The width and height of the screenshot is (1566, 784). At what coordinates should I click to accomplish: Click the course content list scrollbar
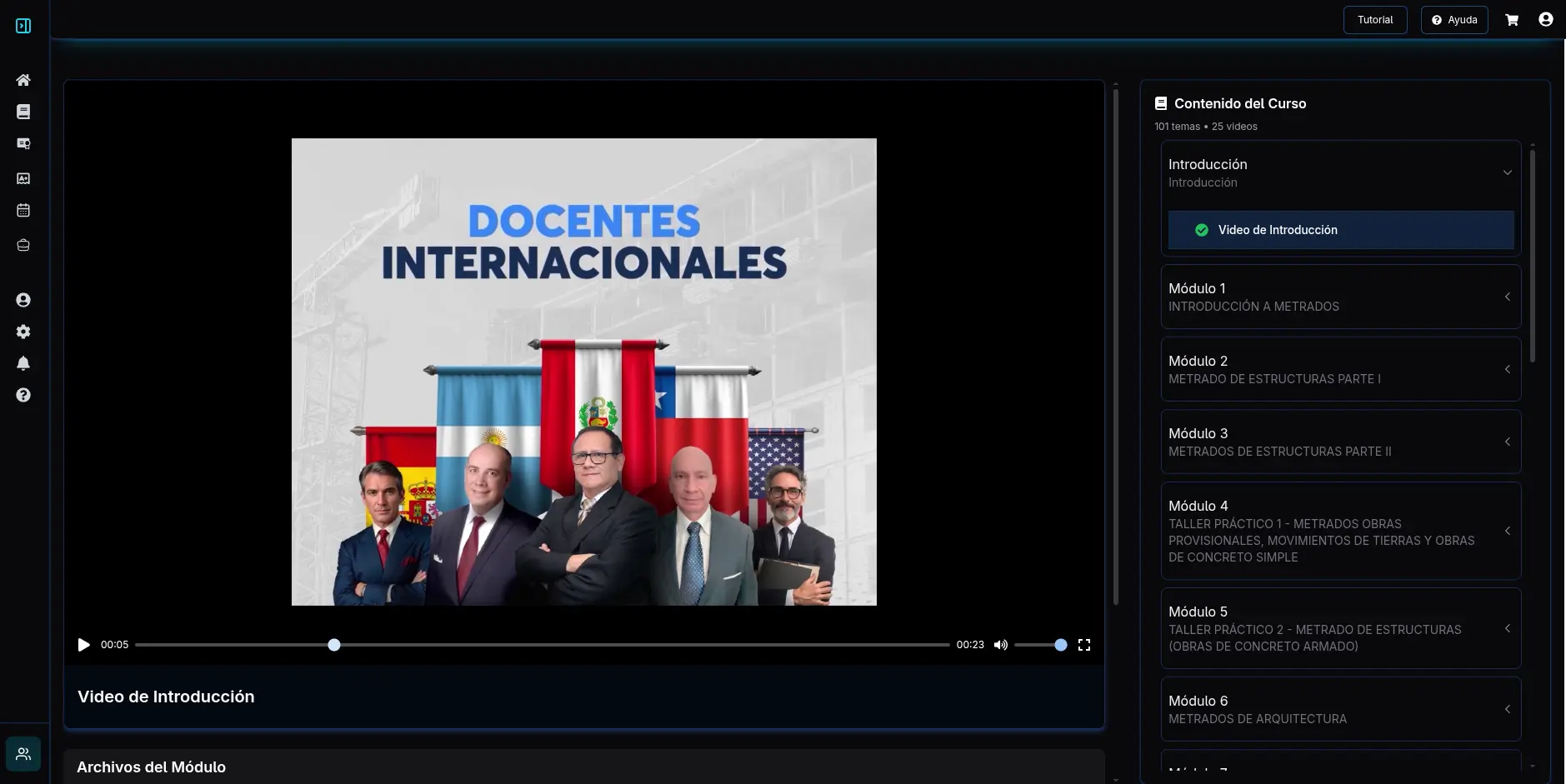(1533, 254)
